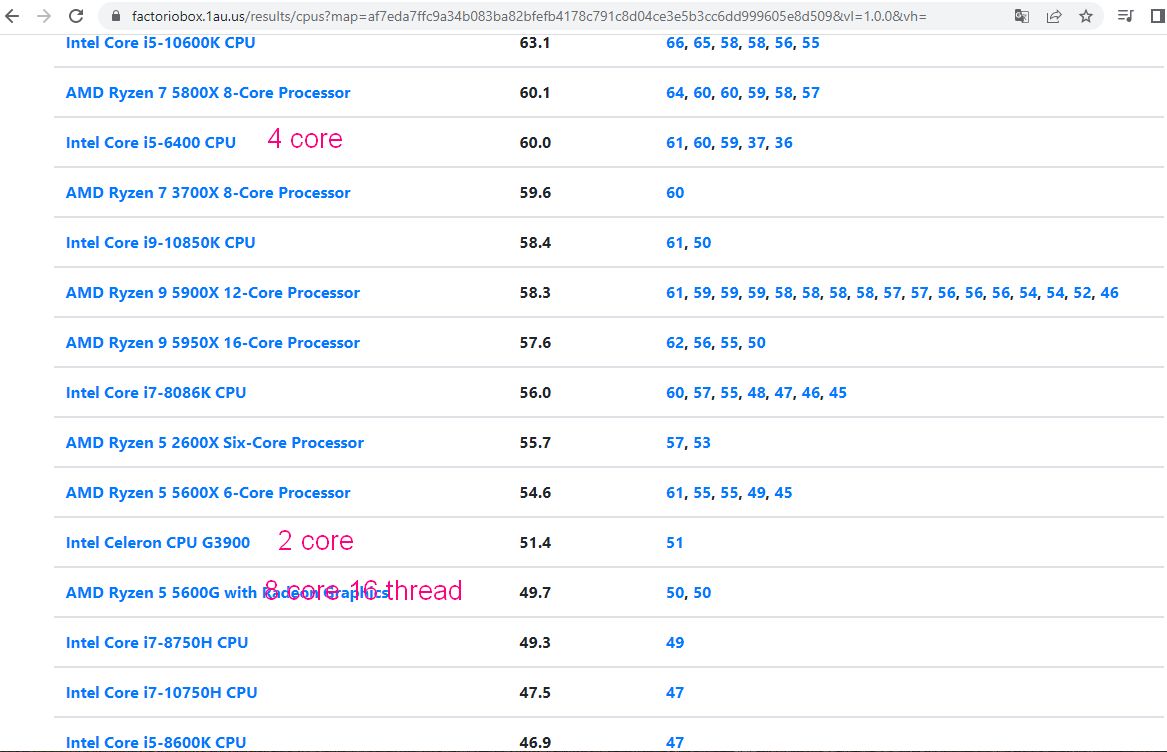1167x752 pixels.
Task: Select the 58.4 average score value
Action: point(535,242)
